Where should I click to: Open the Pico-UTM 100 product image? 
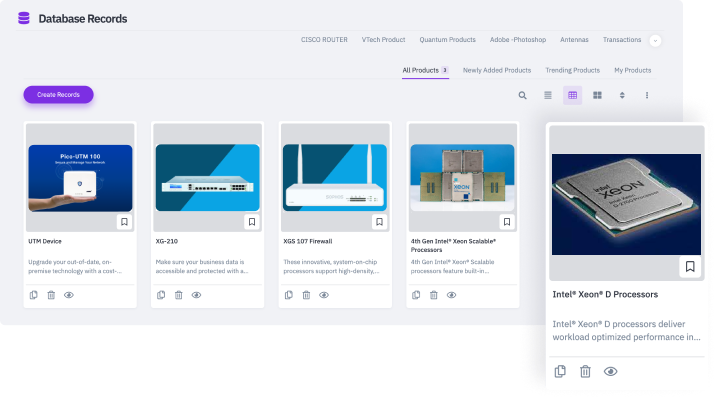pos(80,178)
